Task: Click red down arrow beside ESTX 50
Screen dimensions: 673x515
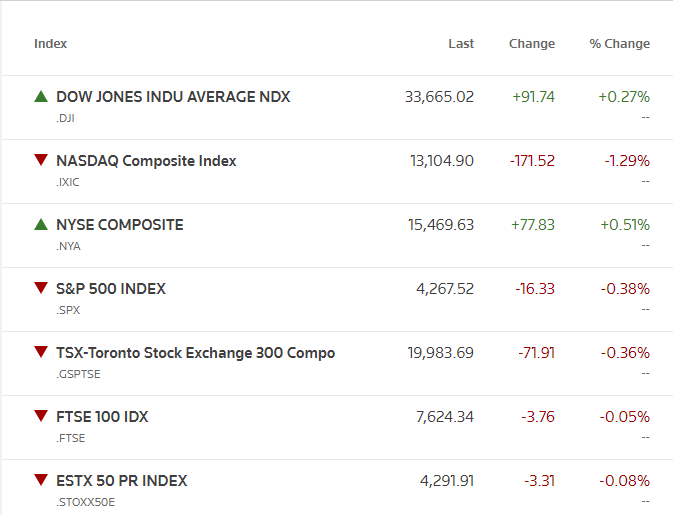Action: point(41,481)
